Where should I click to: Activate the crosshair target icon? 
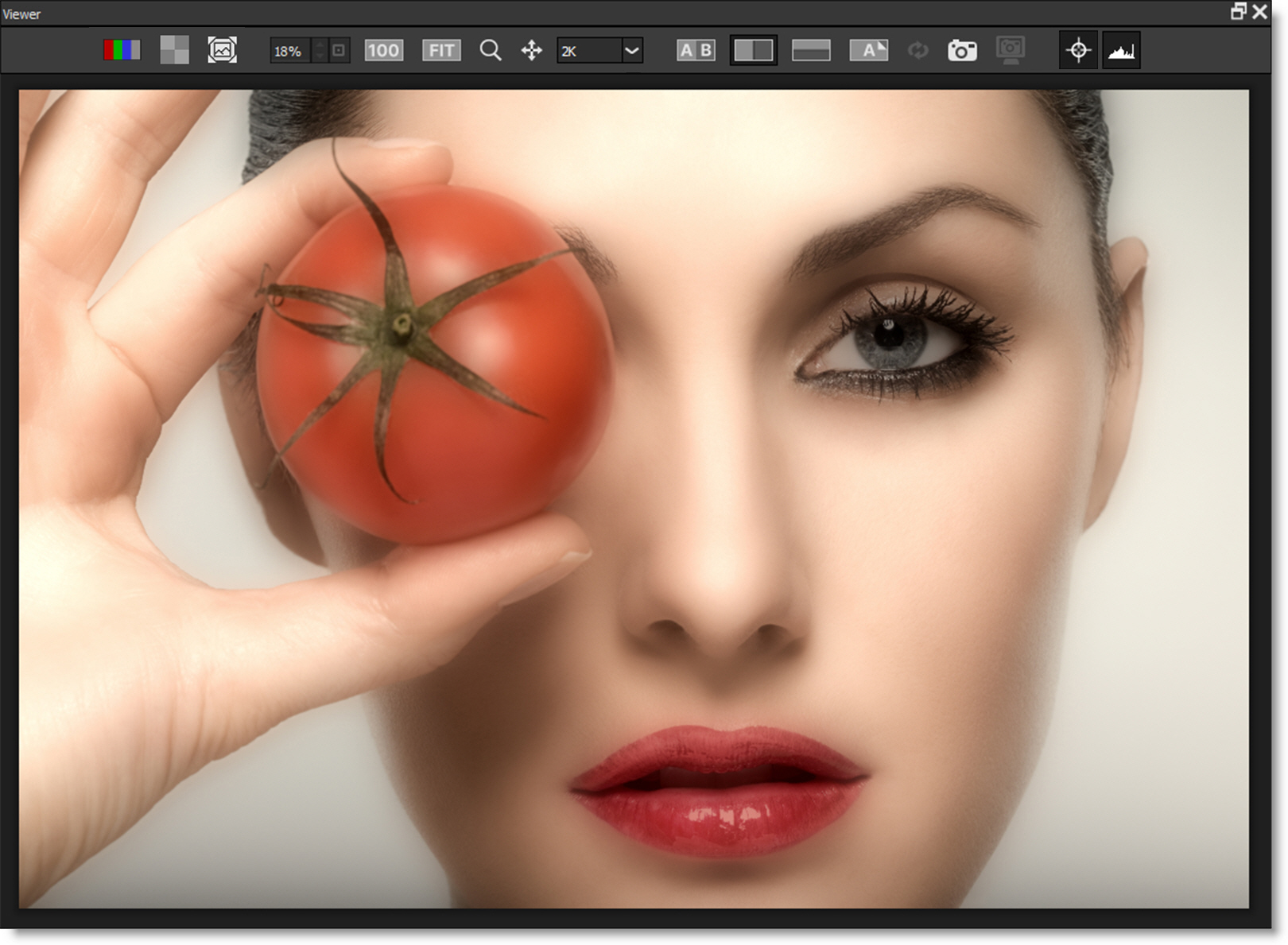click(x=1079, y=51)
